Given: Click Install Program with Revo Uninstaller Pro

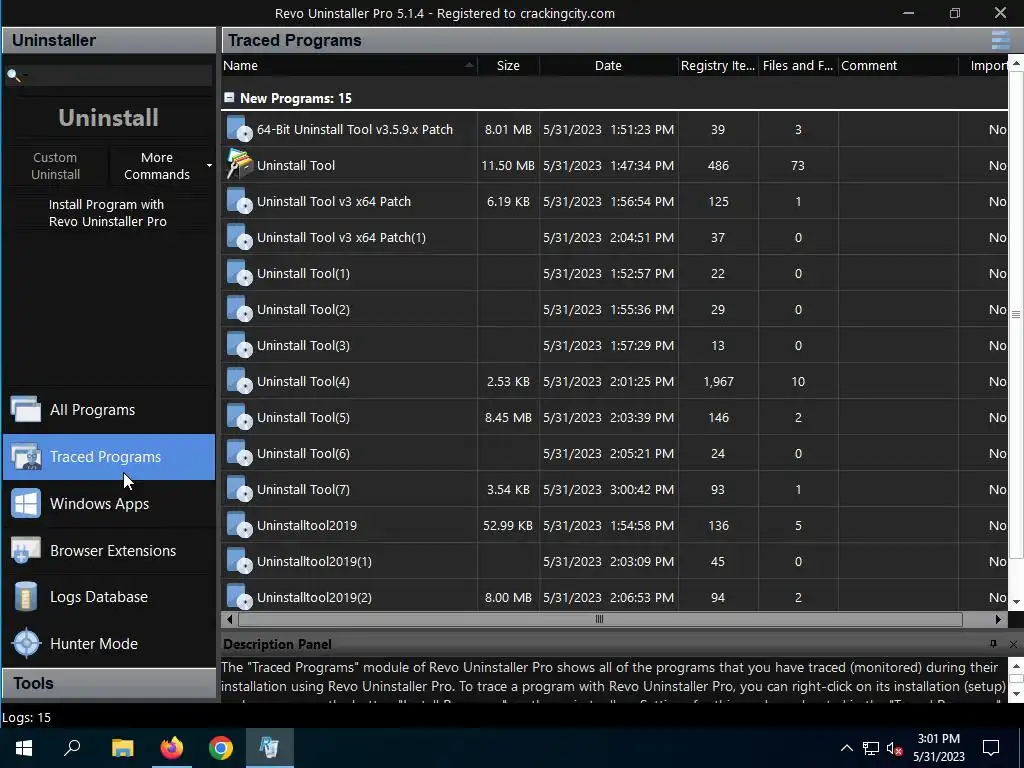Looking at the screenshot, I should (108, 213).
